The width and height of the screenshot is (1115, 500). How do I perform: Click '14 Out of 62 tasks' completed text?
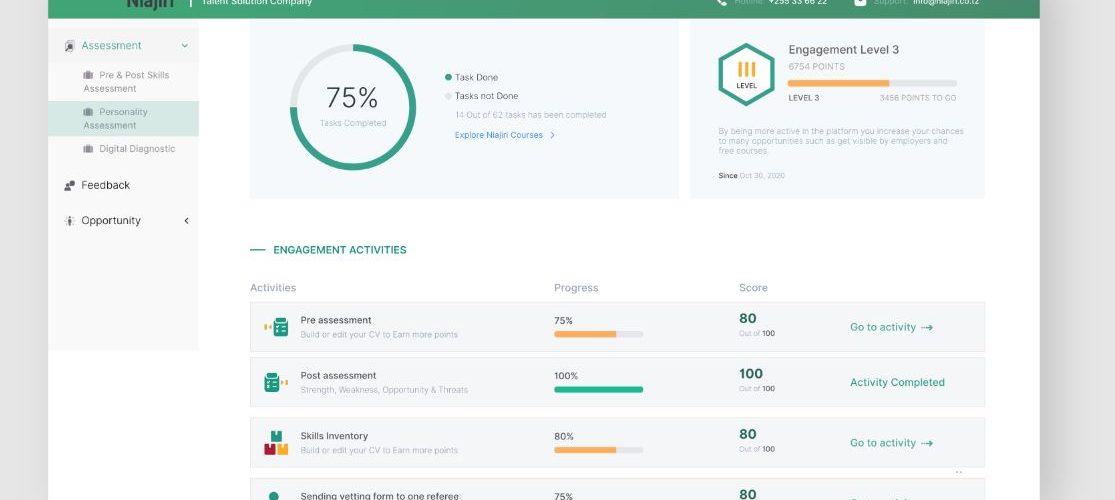click(x=530, y=115)
